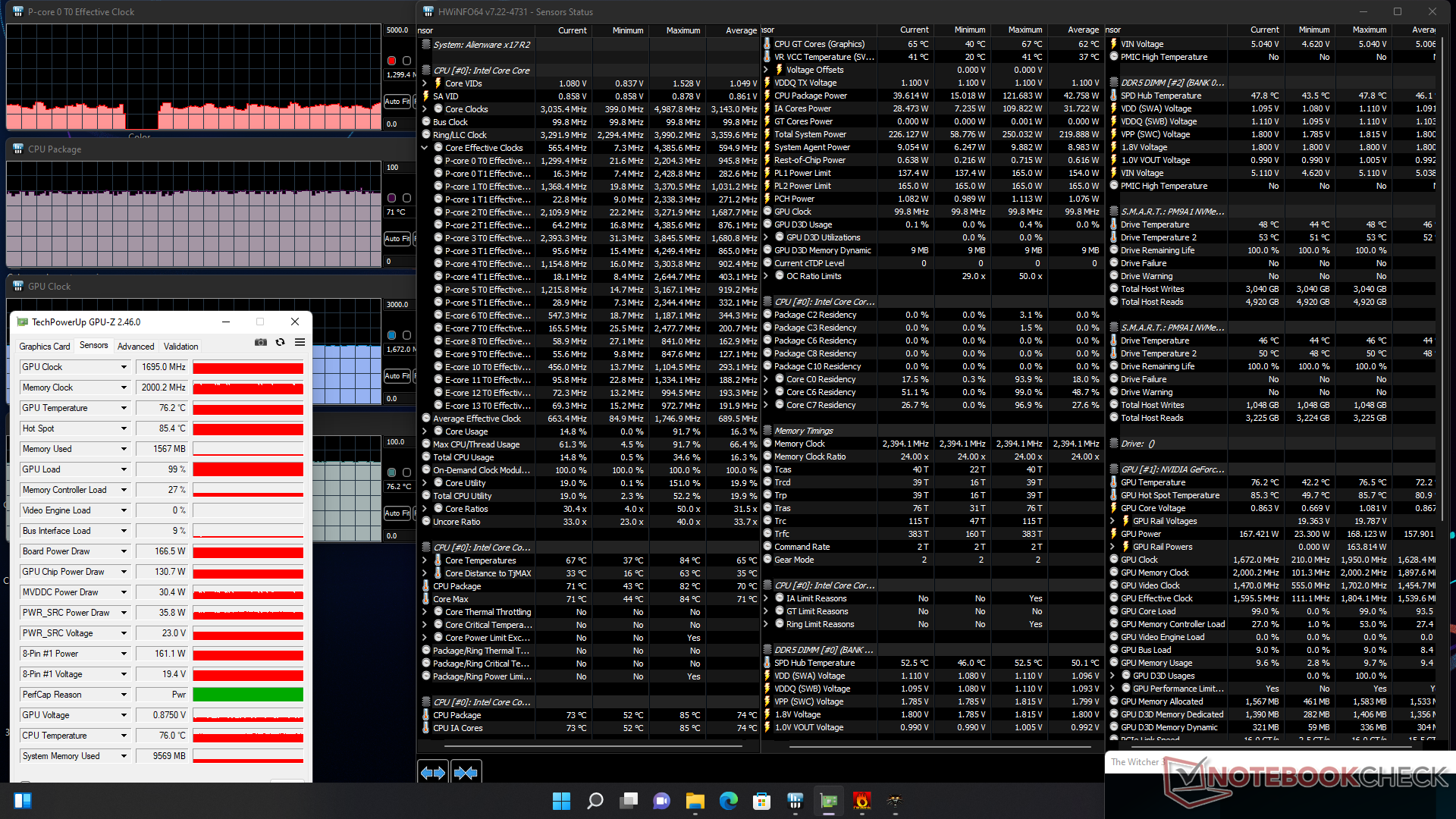
Task: Open File Explorer from the taskbar
Action: pos(695,801)
